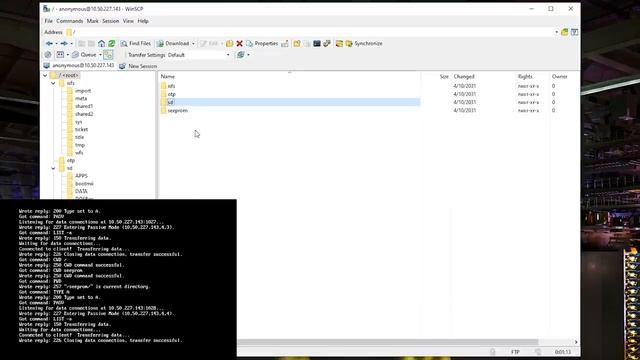Switch to the anonymous@10.50.227.143 session tab
Viewport: 640px width, 360px height.
coord(79,65)
